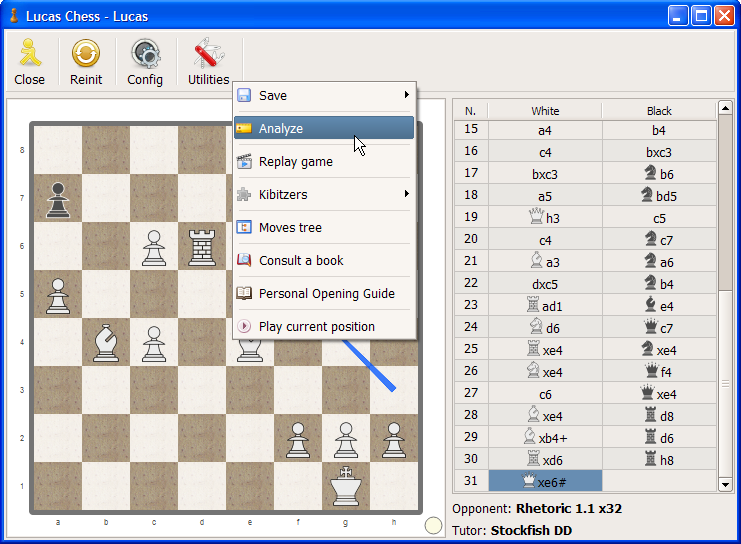Select Black's move 29 d6
Viewport: 741px width, 544px height.
tap(659, 437)
